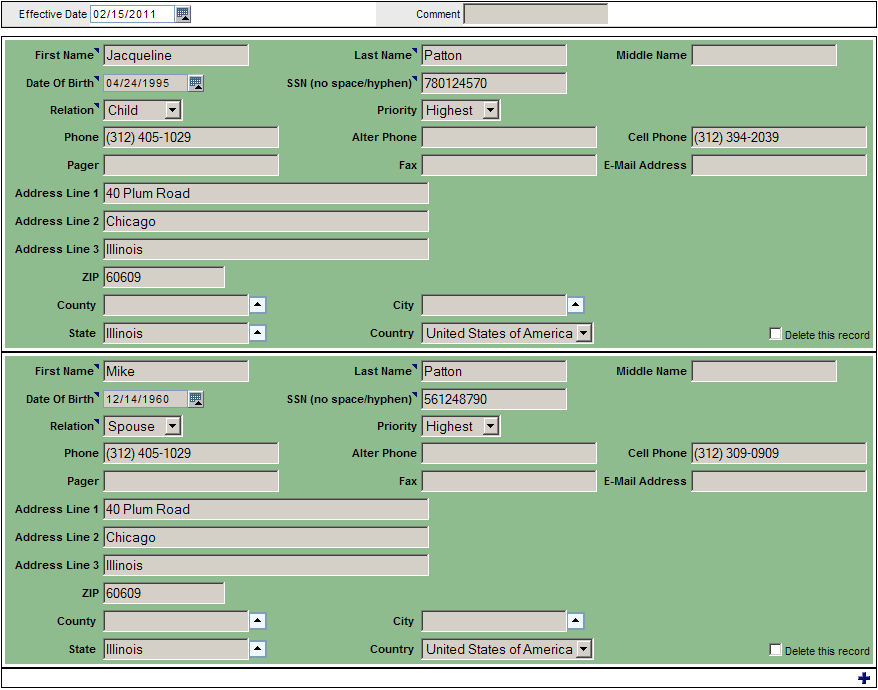Image resolution: width=878 pixels, height=690 pixels.
Task: Click SSN field containing 780124570
Action: tap(494, 83)
